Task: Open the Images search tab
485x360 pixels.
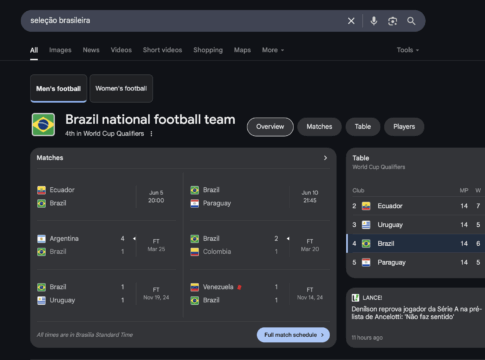Action: [x=60, y=50]
